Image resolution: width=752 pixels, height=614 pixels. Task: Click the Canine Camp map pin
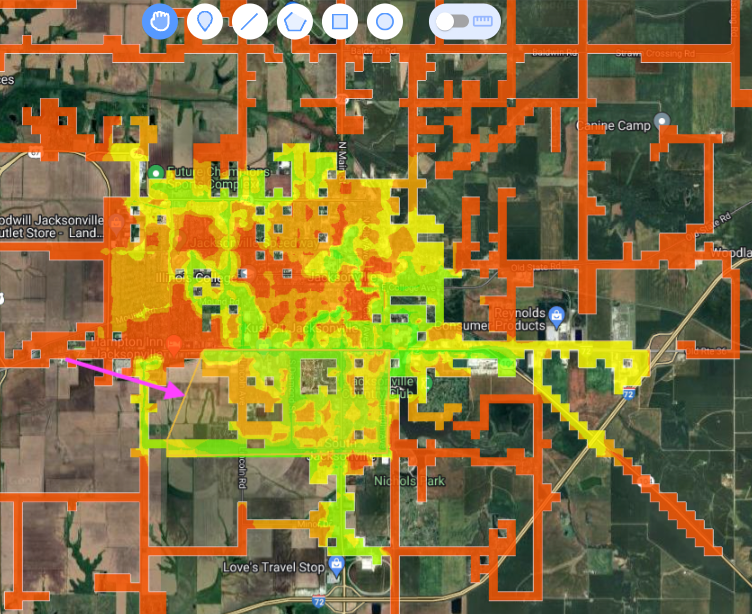tap(660, 121)
